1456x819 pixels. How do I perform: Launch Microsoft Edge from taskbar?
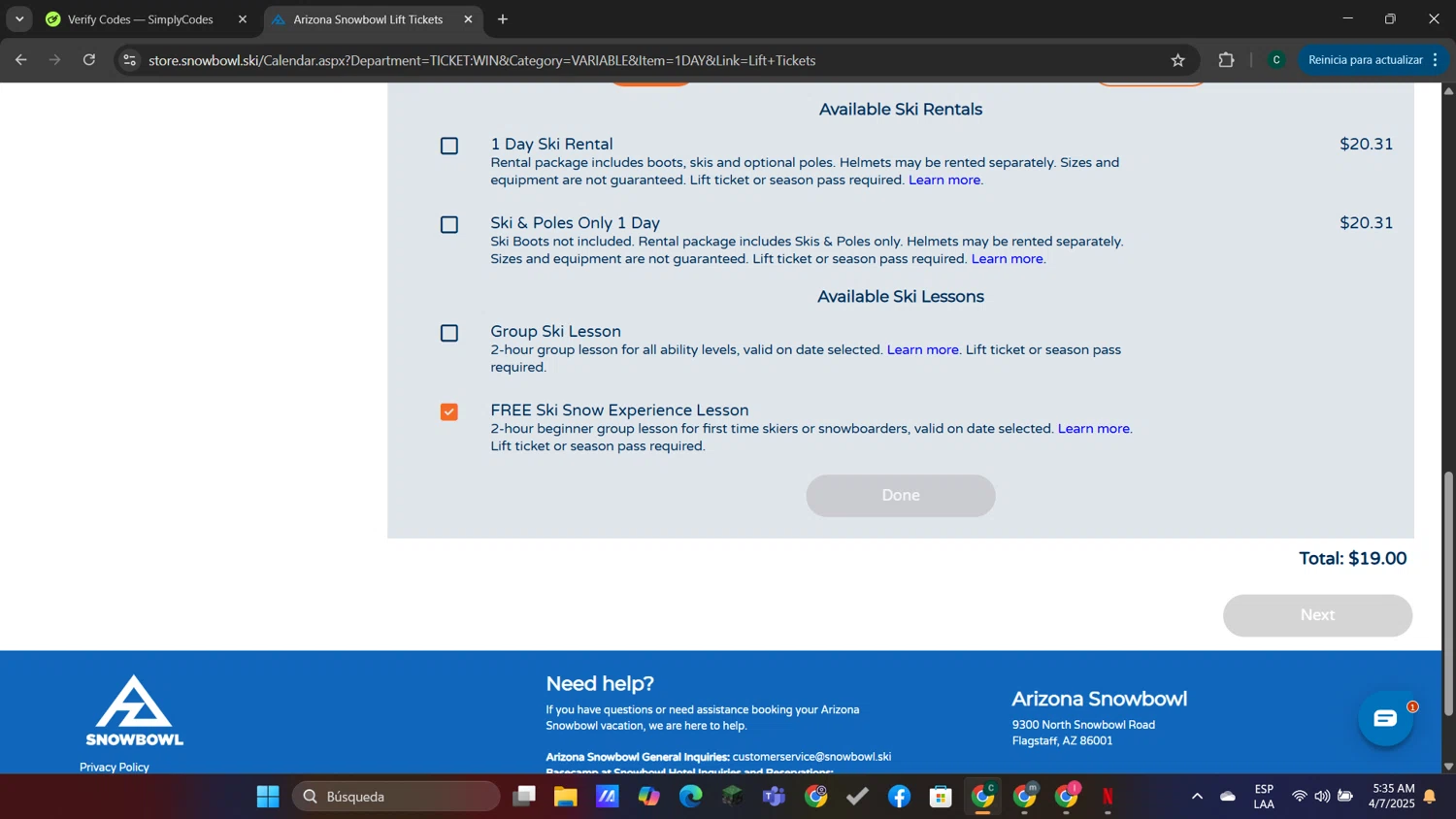tap(691, 797)
